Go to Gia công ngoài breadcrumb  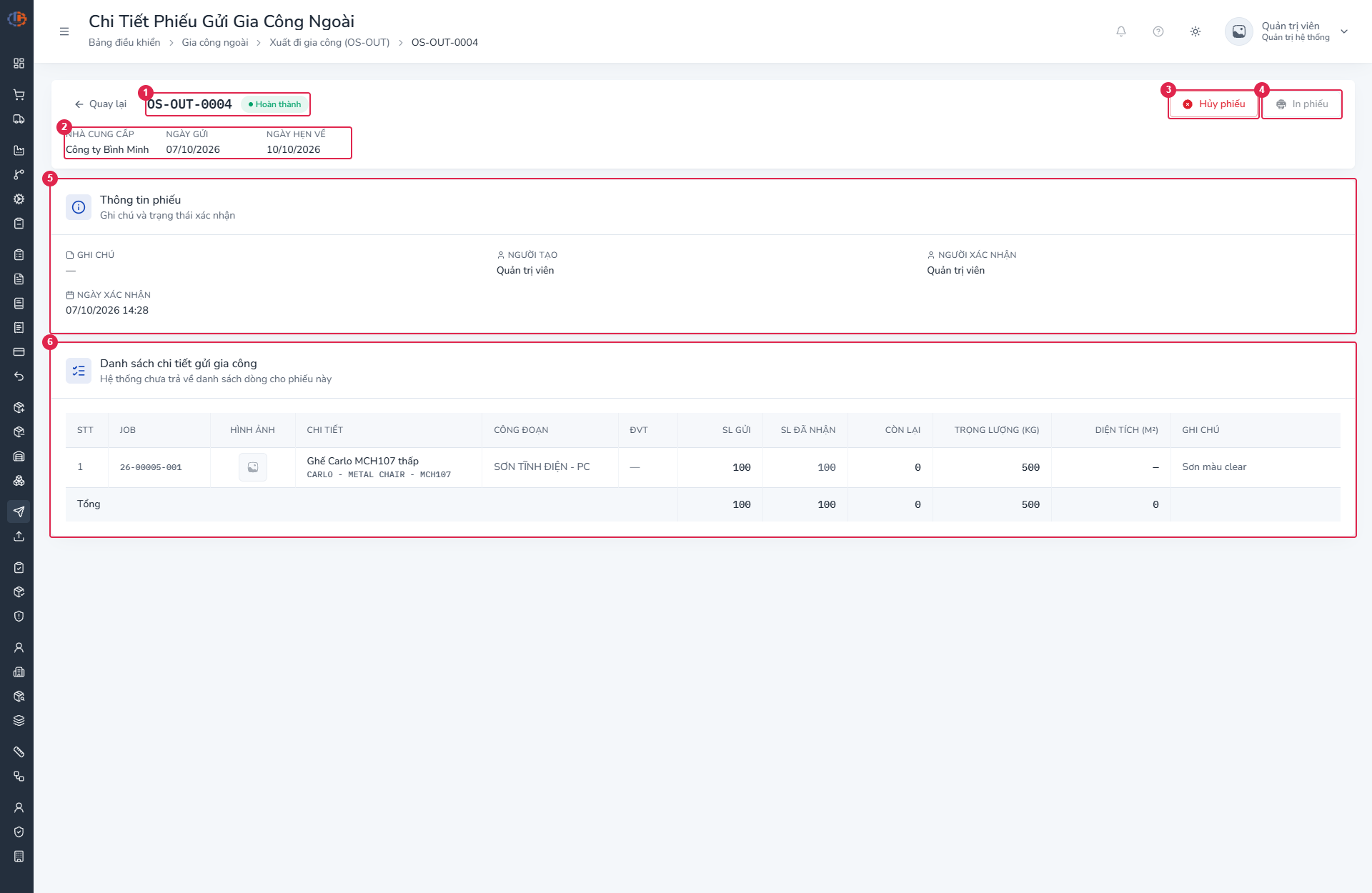point(215,43)
